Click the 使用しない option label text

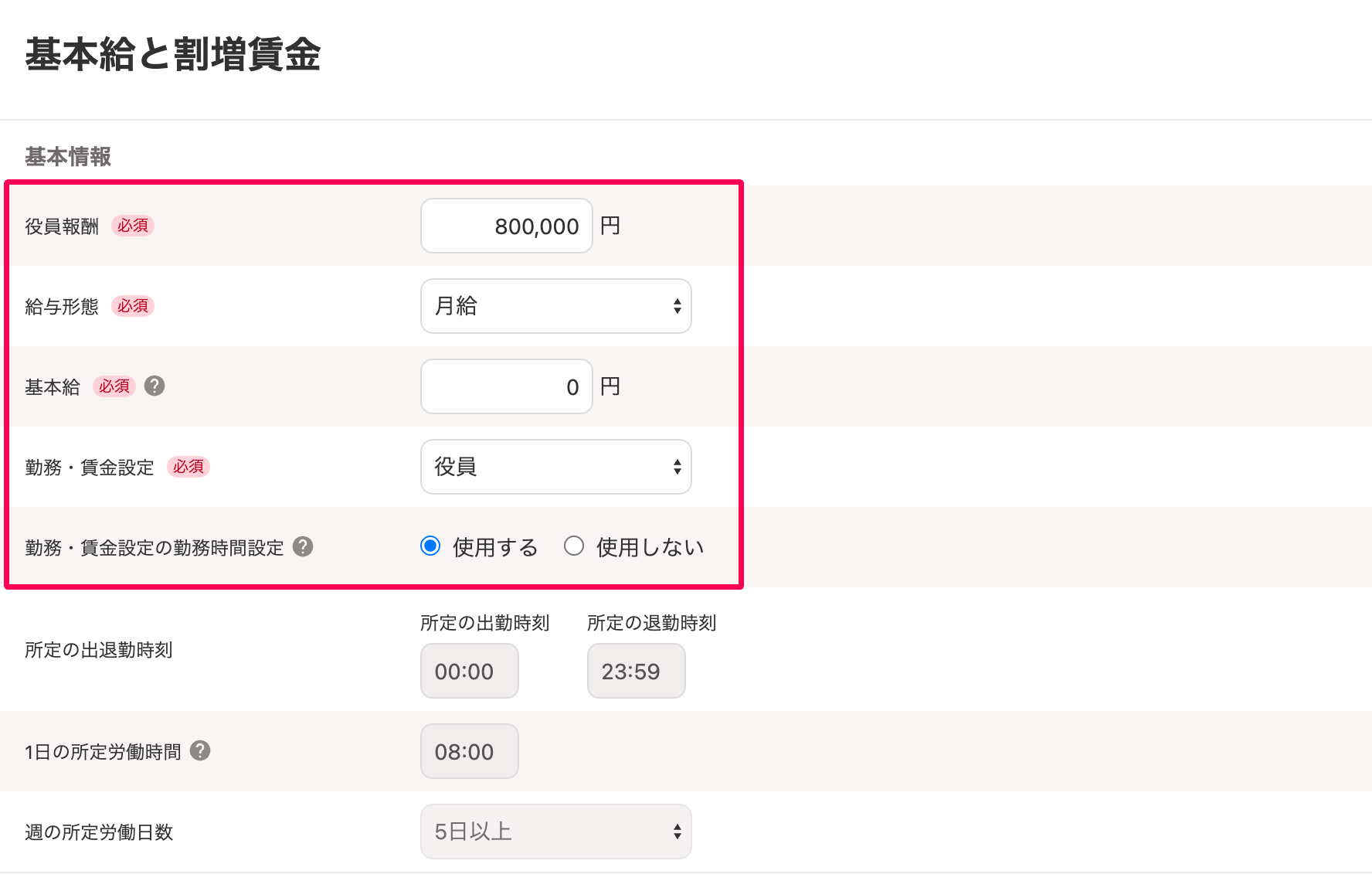pos(650,547)
